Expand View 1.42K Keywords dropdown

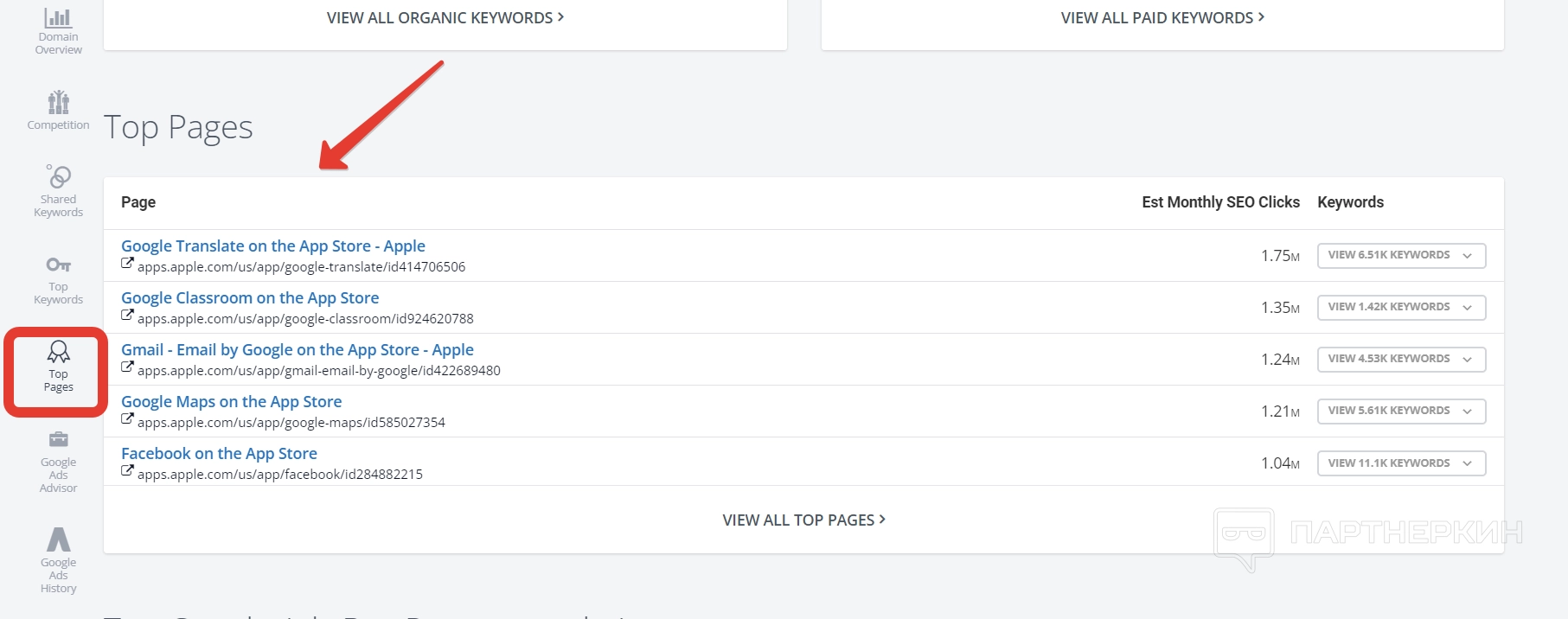tap(1401, 308)
